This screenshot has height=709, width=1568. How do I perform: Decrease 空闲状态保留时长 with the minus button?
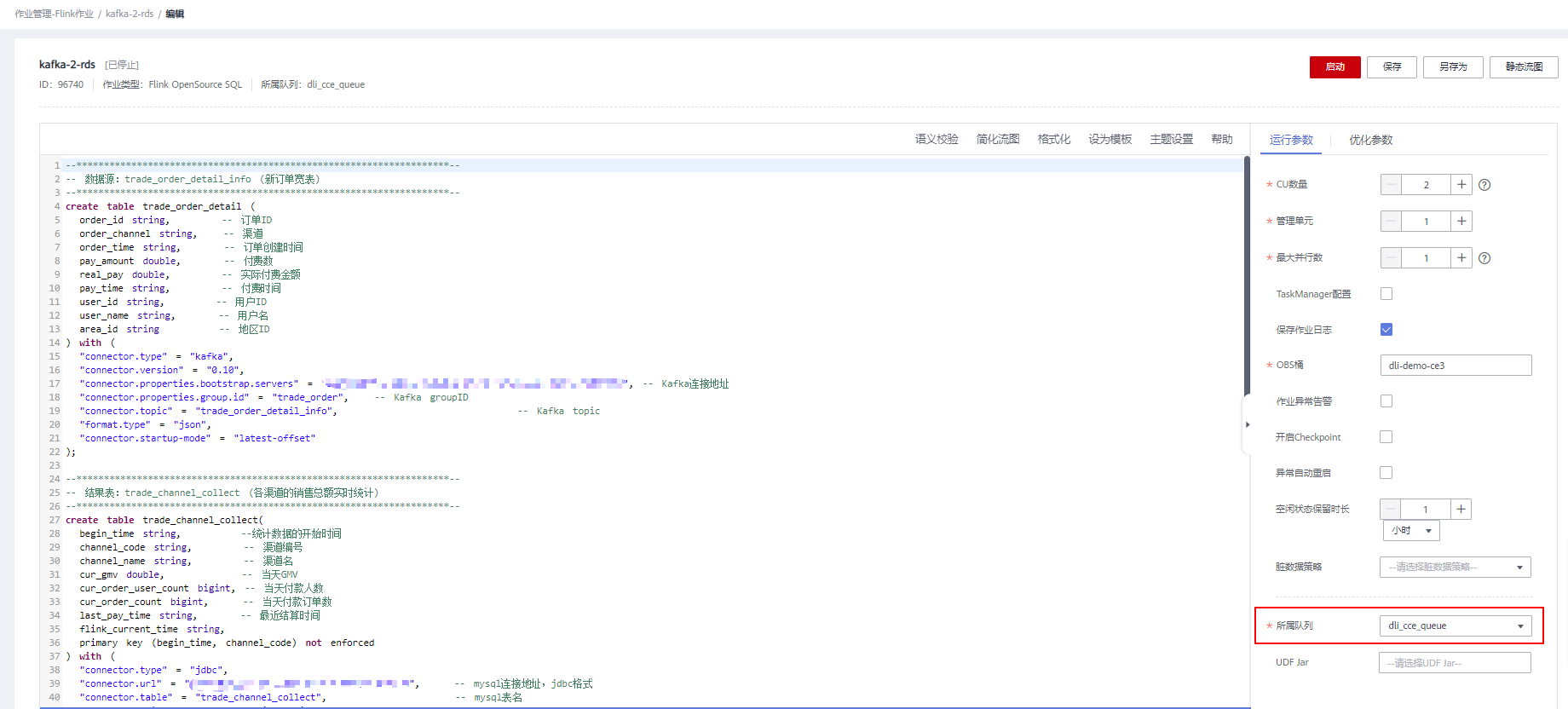pyautogui.click(x=1391, y=510)
